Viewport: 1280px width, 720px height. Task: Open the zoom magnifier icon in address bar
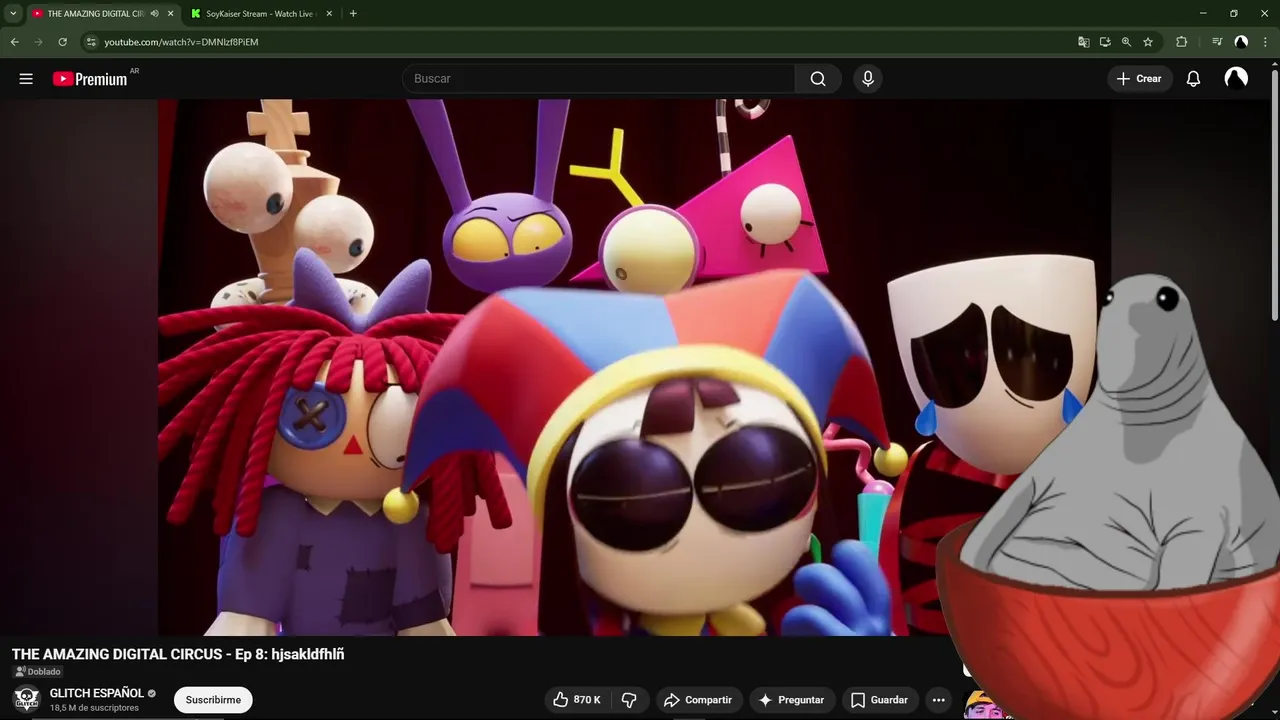tap(1126, 42)
